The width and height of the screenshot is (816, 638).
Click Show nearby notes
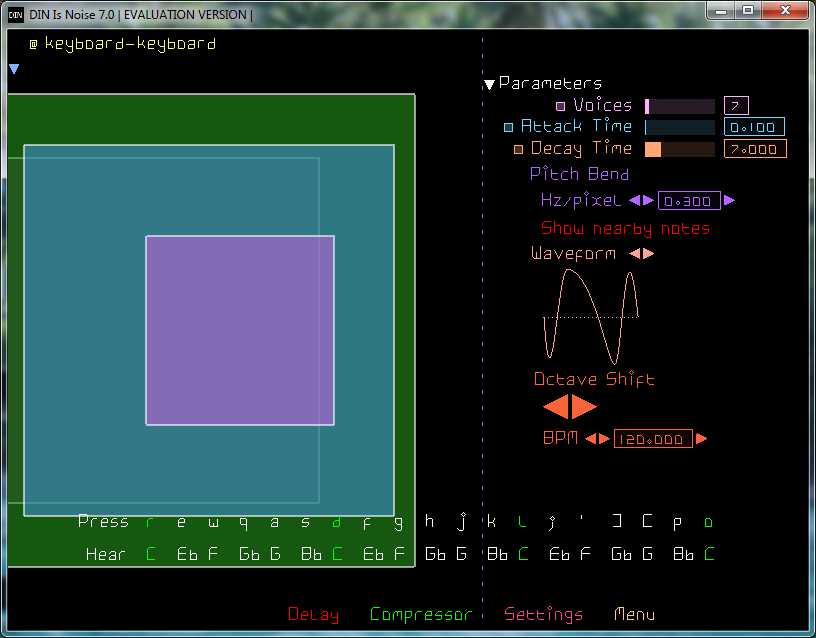[x=625, y=229]
